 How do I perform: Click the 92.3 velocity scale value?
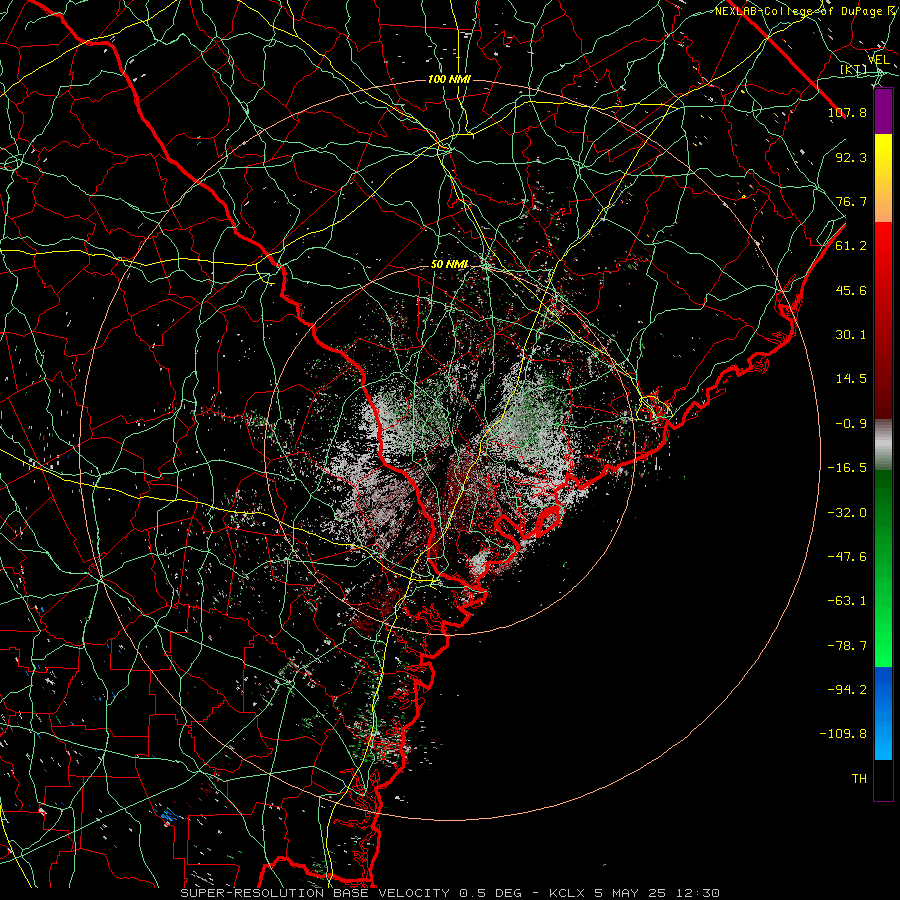click(851, 157)
